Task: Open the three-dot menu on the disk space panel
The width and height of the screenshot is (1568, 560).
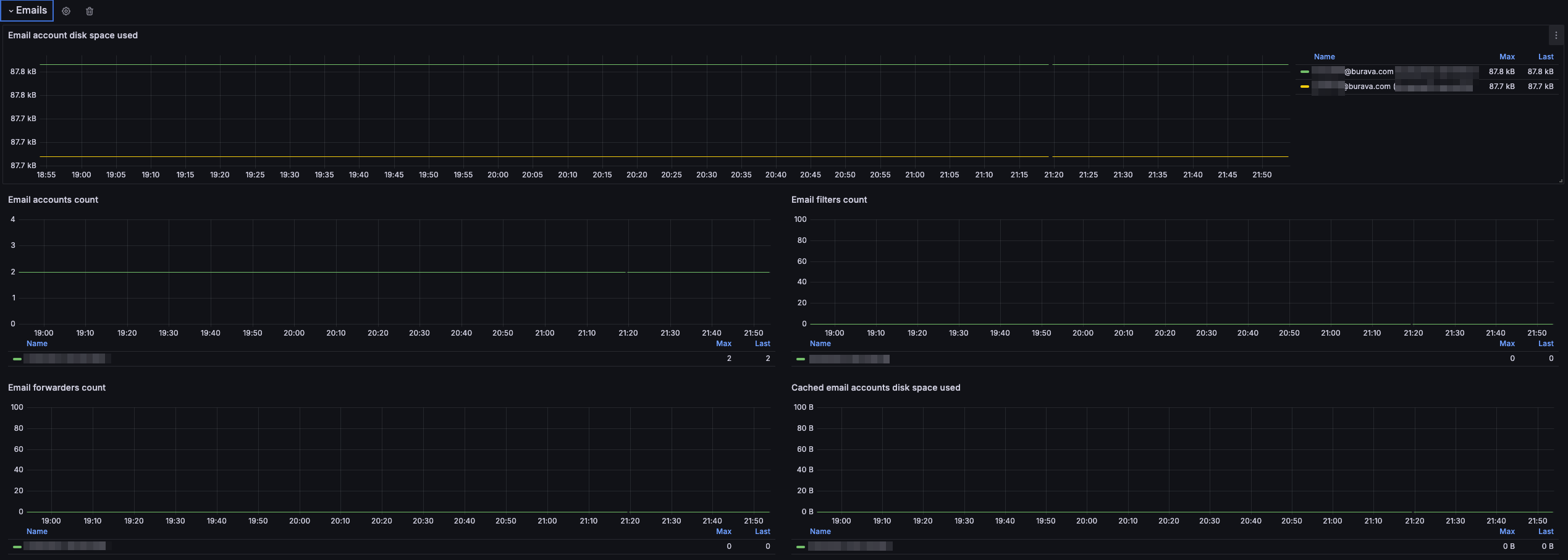Action: click(1556, 35)
